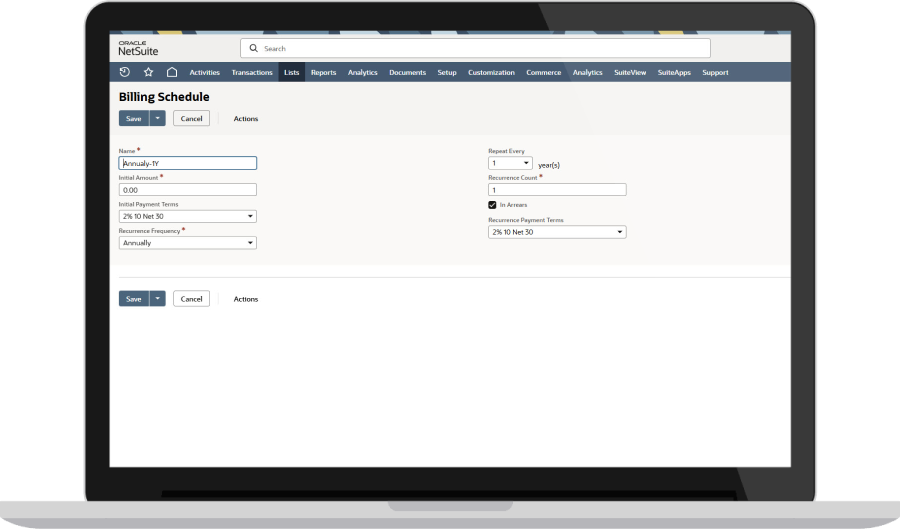Expand the bottom Save options arrow

pyautogui.click(x=158, y=298)
